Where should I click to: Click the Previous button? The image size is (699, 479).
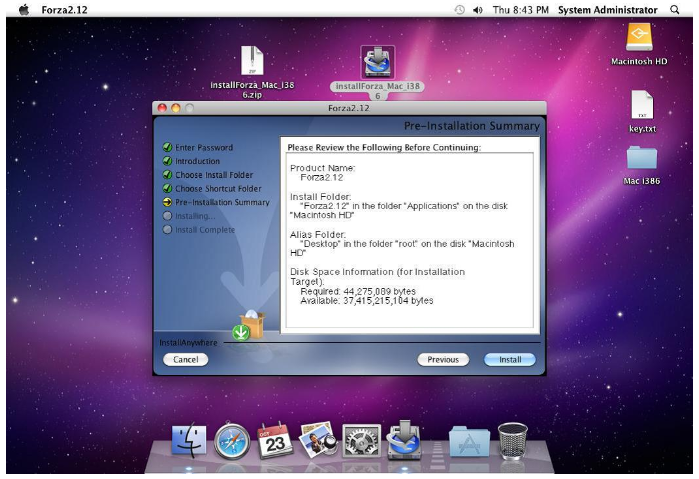tap(443, 359)
